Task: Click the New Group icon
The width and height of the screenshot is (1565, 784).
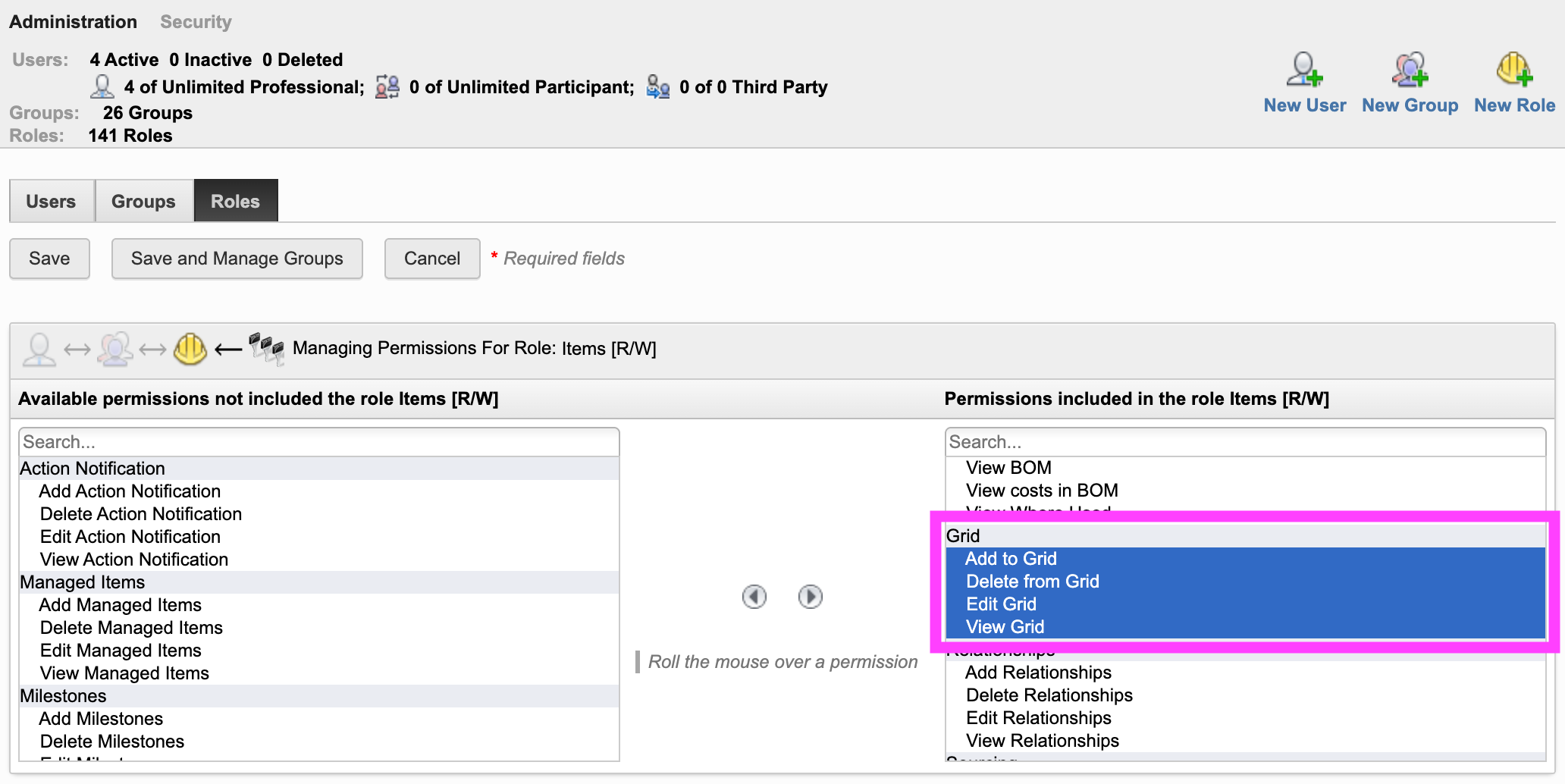Action: click(x=1410, y=70)
